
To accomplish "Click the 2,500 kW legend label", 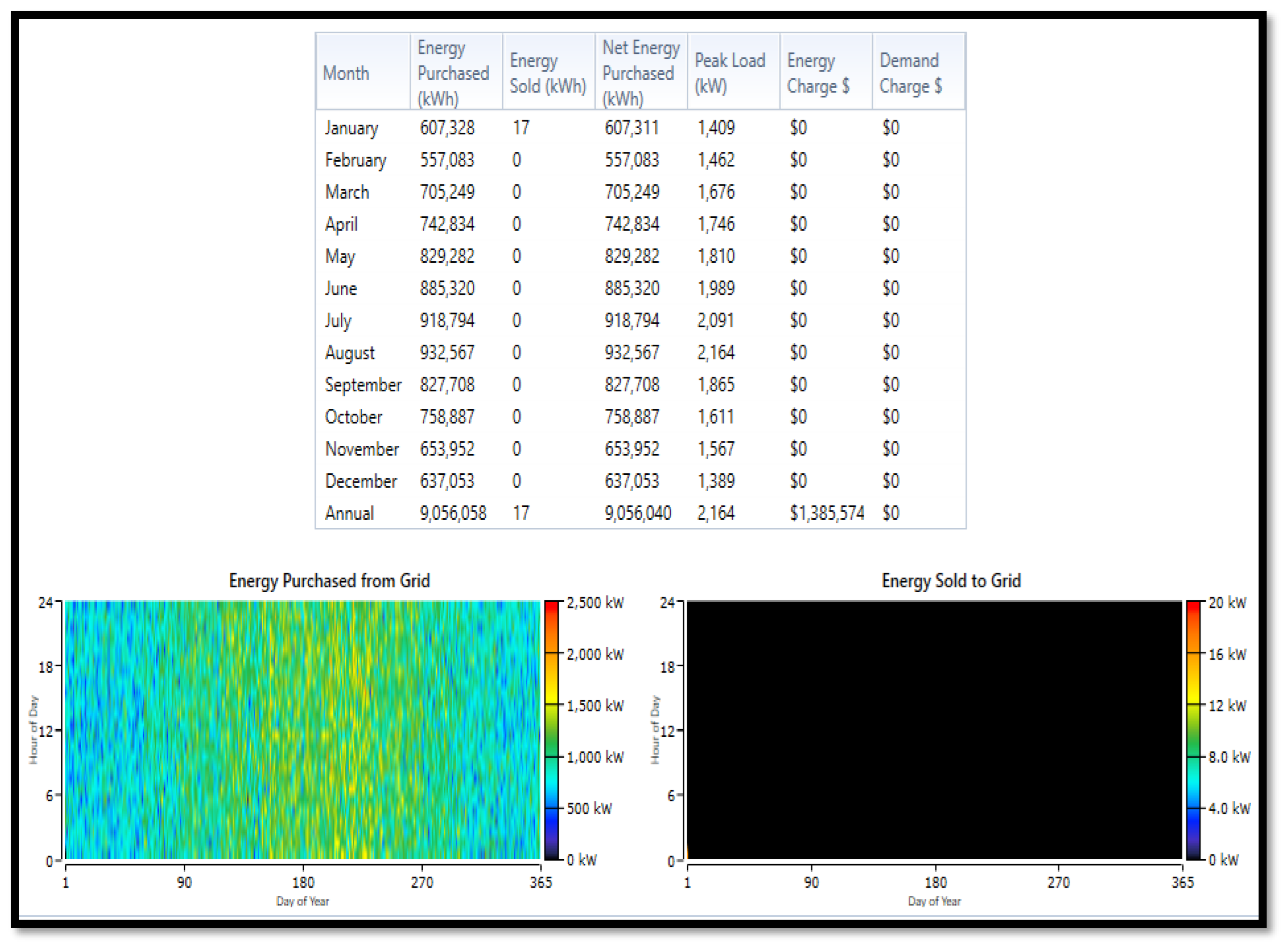I will 595,603.
